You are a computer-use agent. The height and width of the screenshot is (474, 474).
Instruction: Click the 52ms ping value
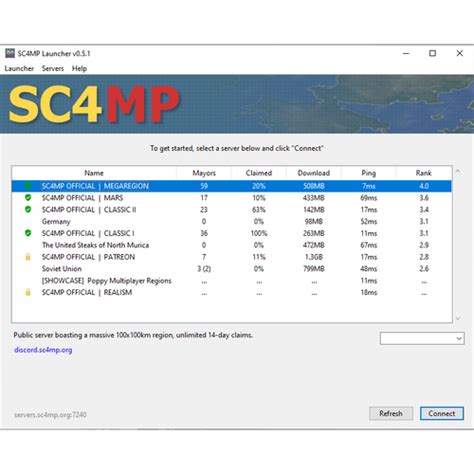pyautogui.click(x=369, y=221)
